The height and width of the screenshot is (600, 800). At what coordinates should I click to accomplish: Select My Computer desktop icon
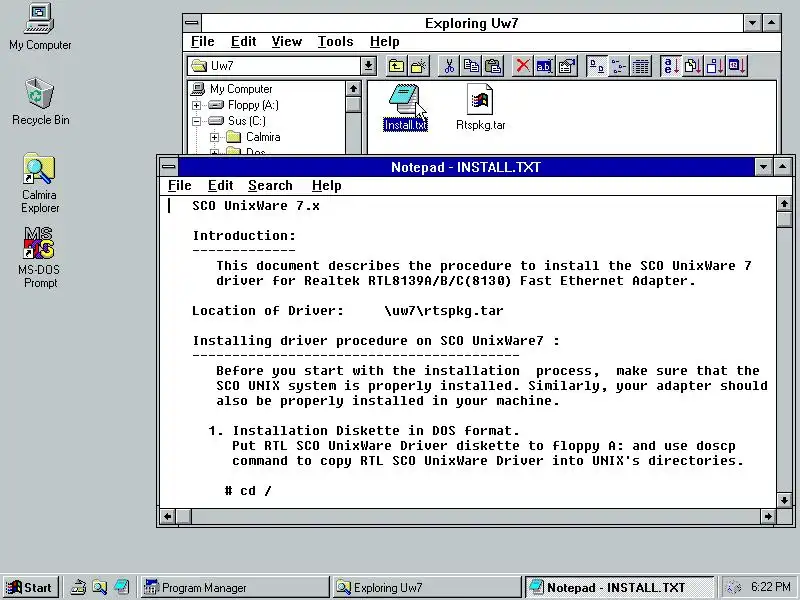click(x=40, y=28)
